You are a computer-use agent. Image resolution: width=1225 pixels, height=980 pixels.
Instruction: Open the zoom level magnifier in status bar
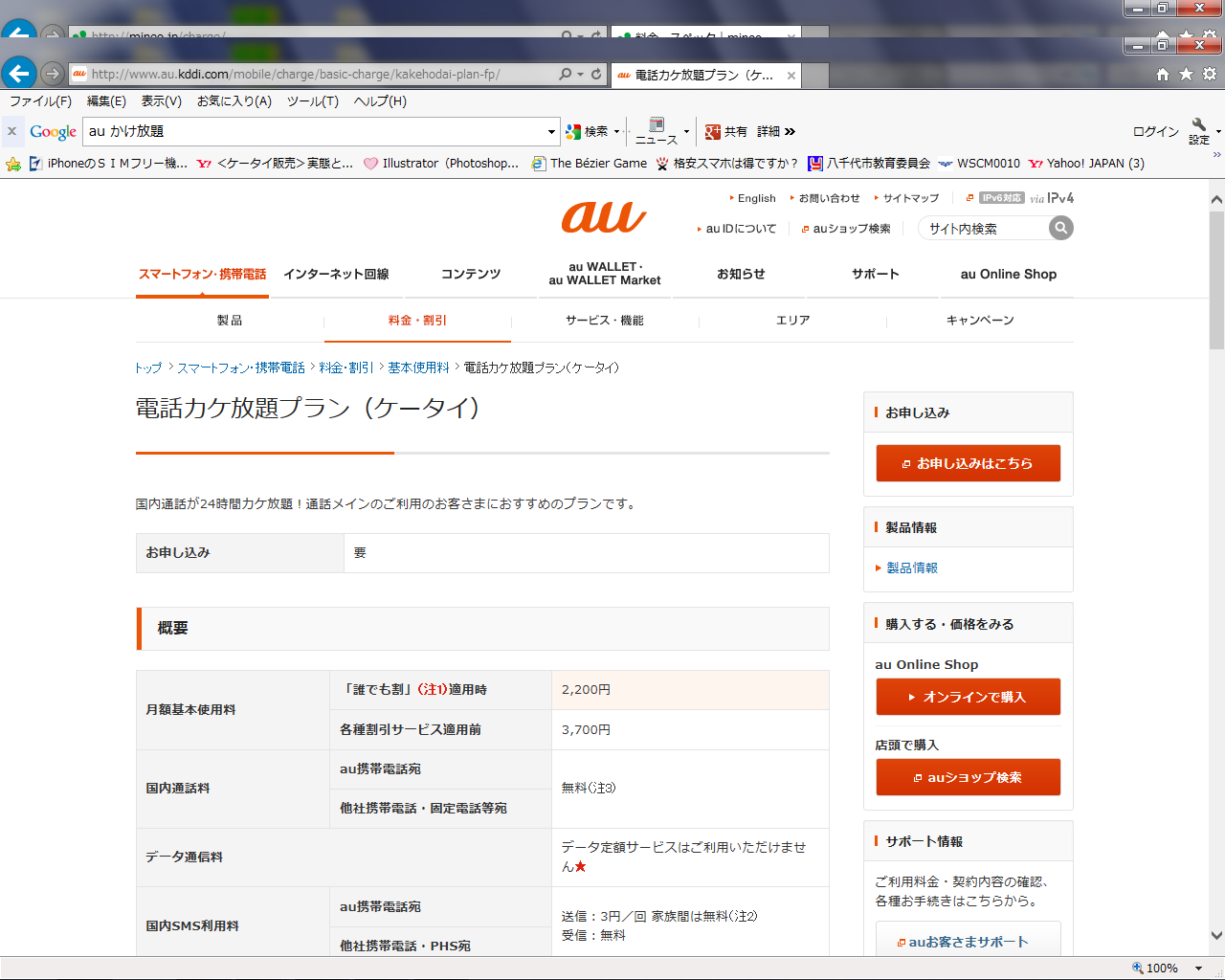[x=1137, y=968]
